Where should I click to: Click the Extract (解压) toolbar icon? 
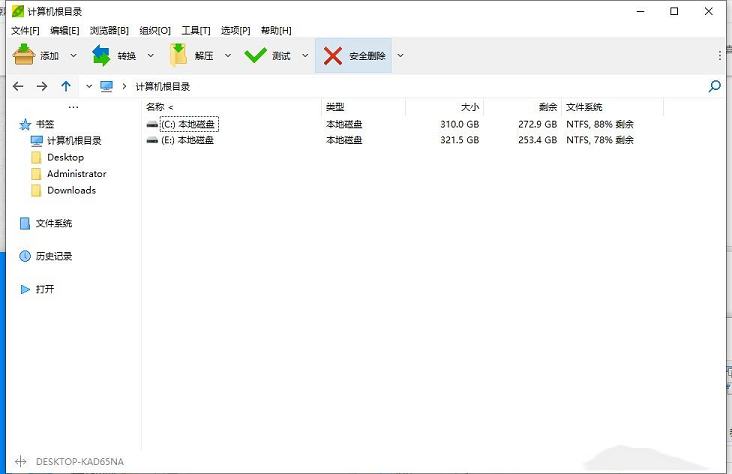click(178, 56)
